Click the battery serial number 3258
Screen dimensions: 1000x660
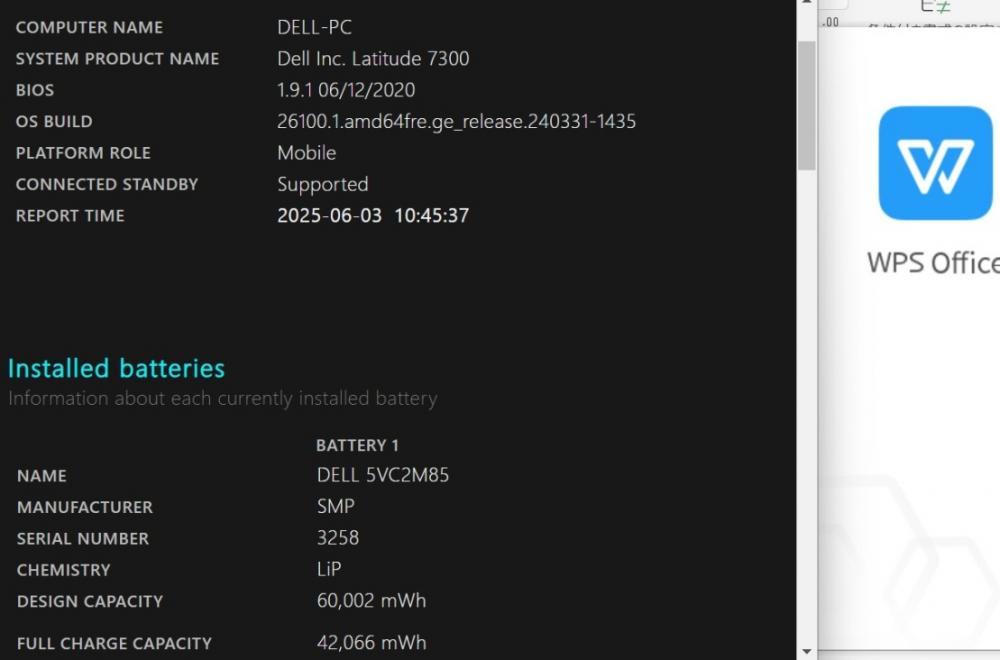(338, 538)
